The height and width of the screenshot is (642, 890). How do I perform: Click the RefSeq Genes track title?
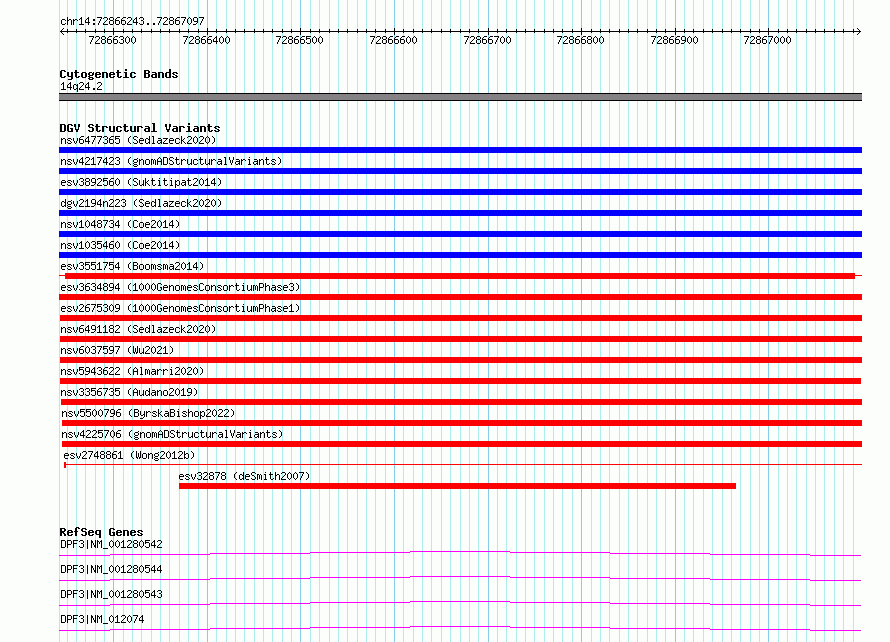tap(101, 532)
